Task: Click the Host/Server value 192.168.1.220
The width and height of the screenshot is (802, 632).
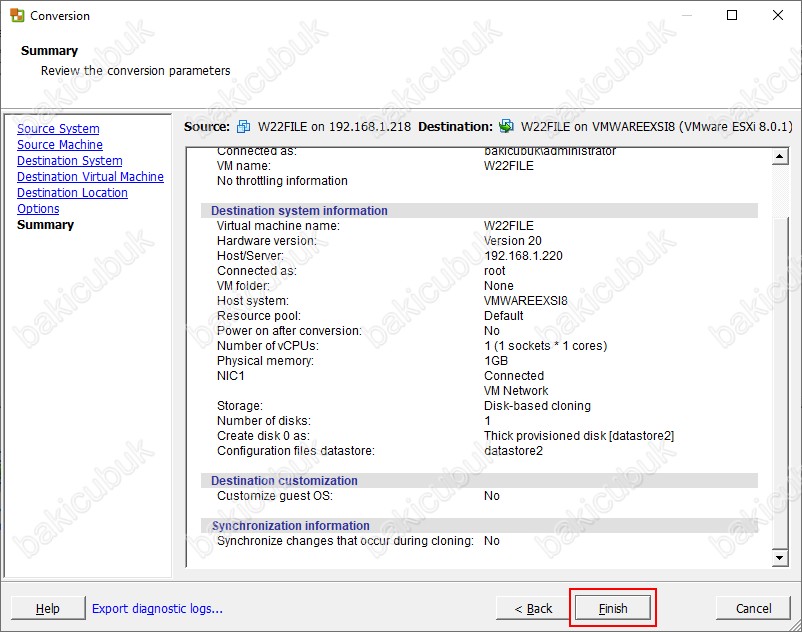Action: click(523, 256)
